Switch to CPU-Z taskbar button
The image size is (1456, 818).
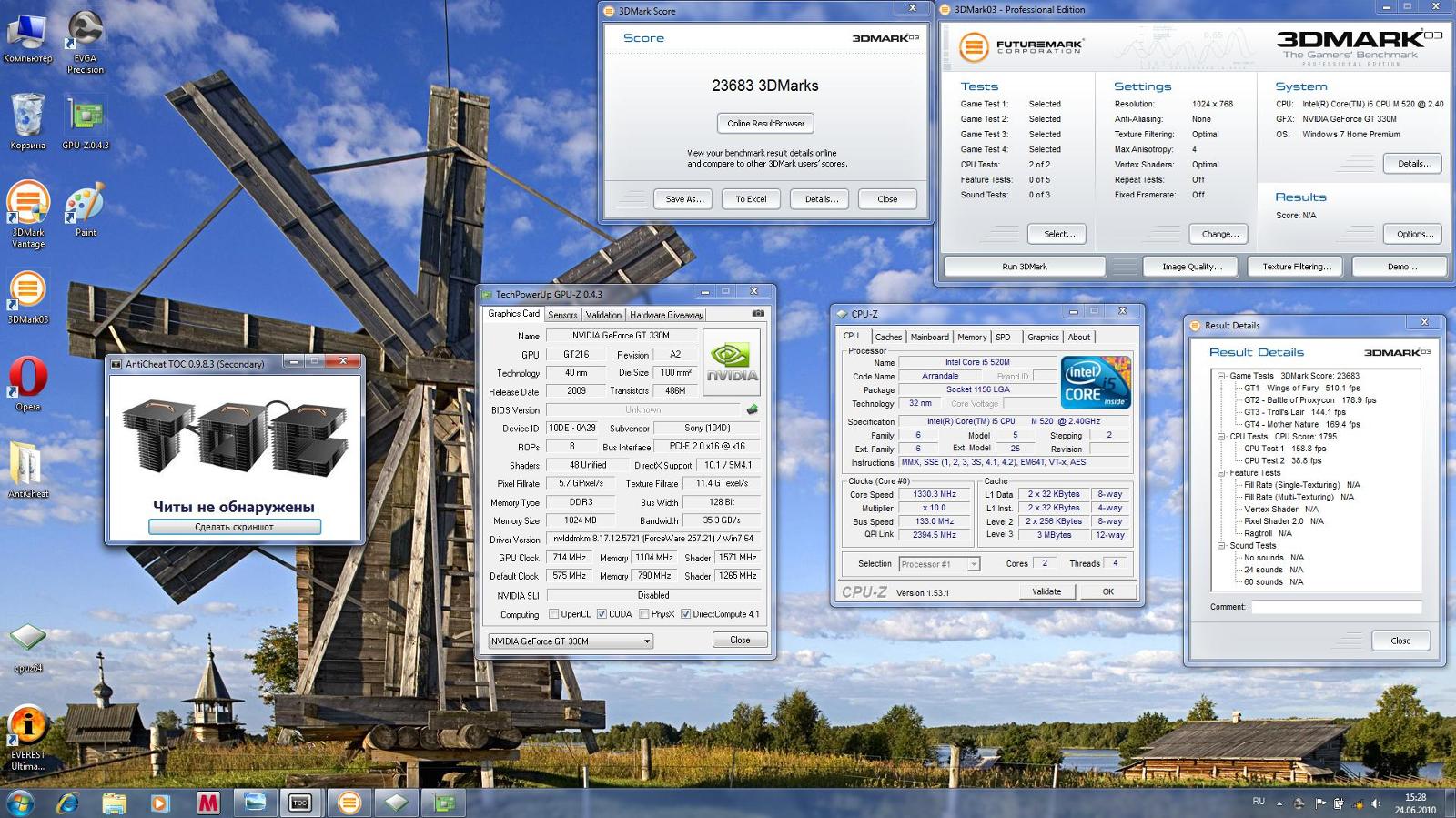[x=396, y=803]
